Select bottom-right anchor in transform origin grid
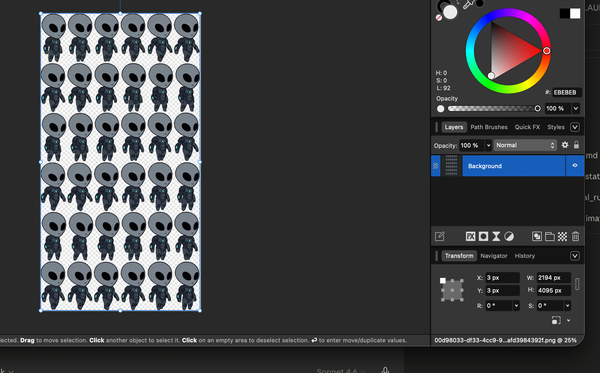 (x=462, y=300)
